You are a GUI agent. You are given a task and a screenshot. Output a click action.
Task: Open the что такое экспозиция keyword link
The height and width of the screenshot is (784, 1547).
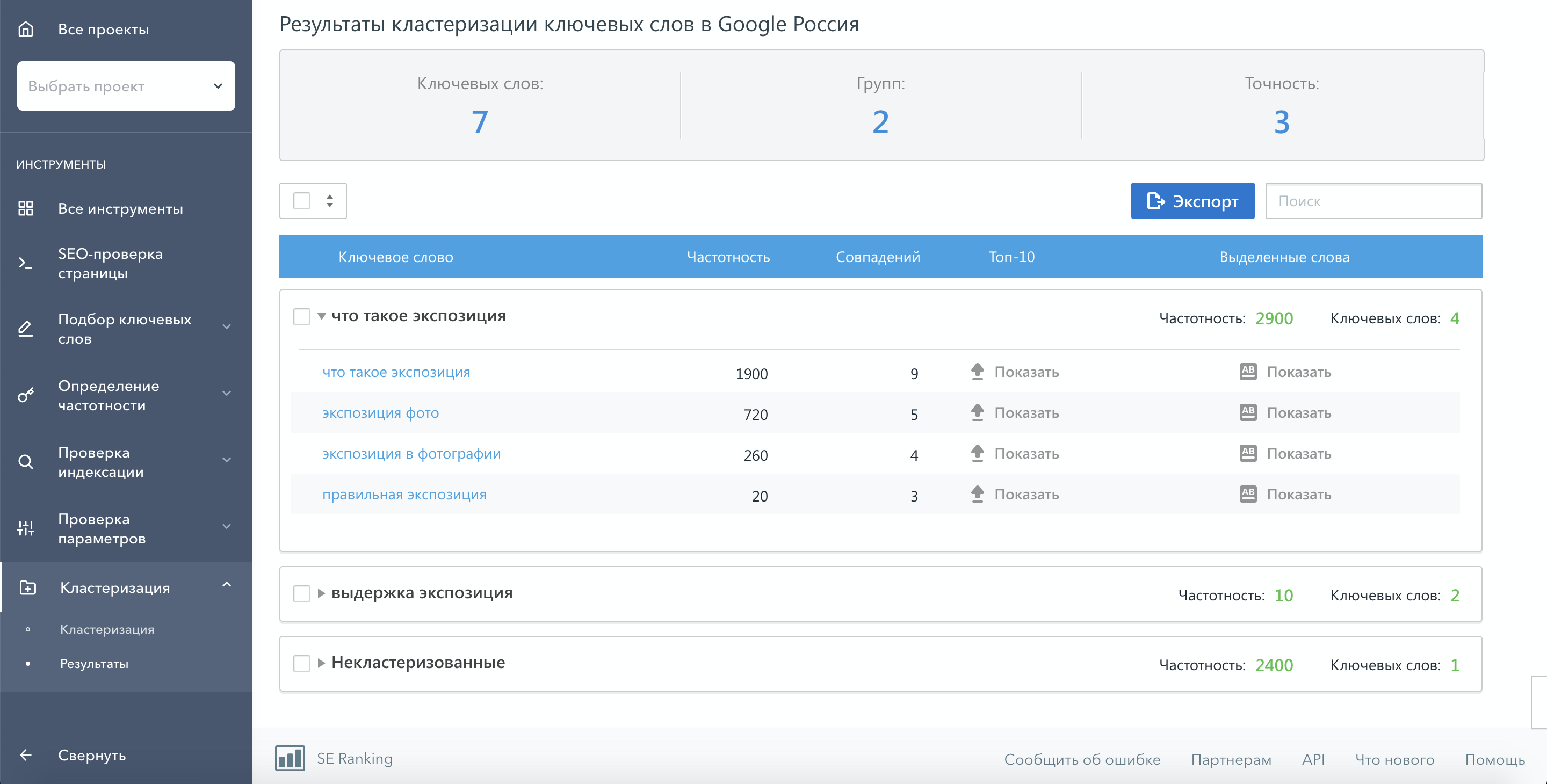point(396,372)
